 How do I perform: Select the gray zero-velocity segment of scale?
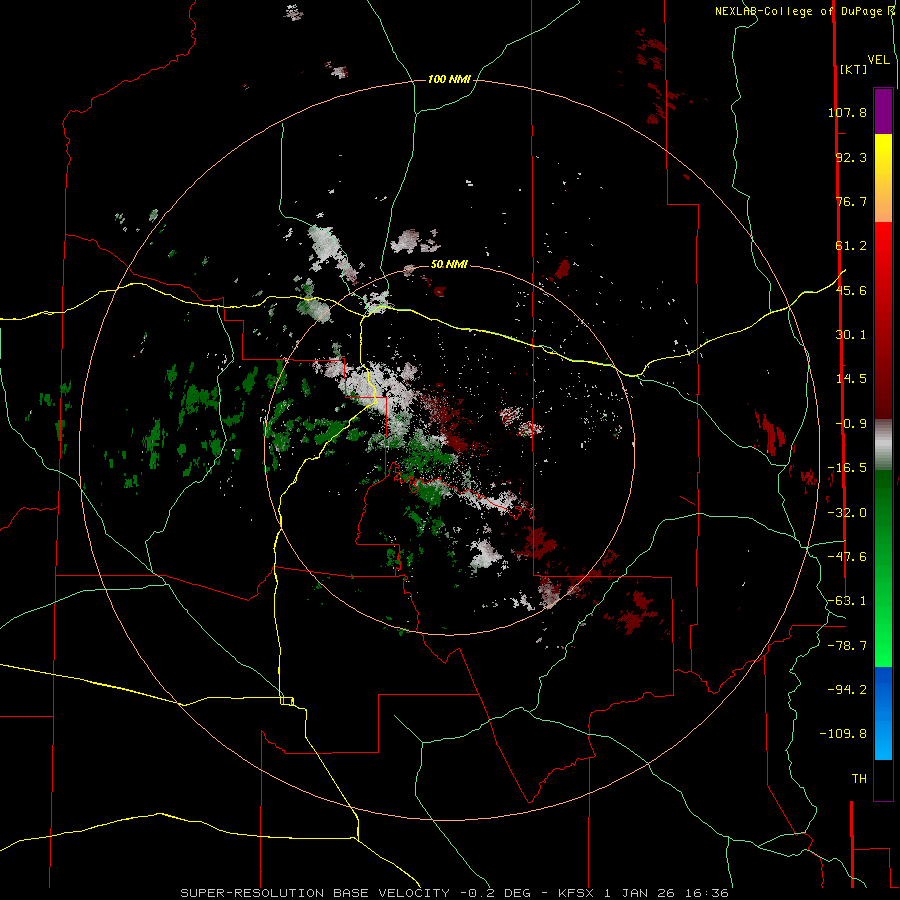pos(883,445)
